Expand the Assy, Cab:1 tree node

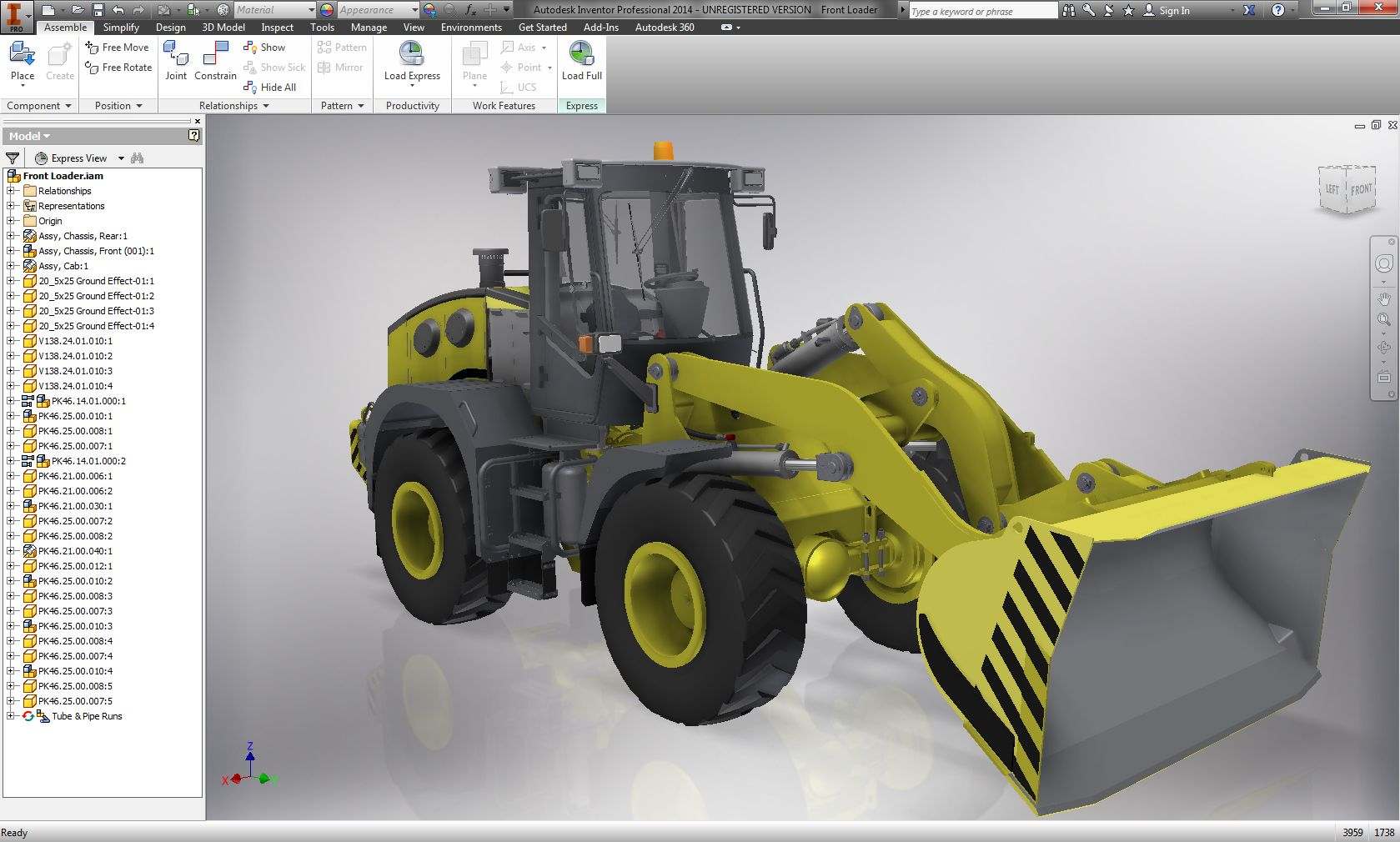click(11, 266)
